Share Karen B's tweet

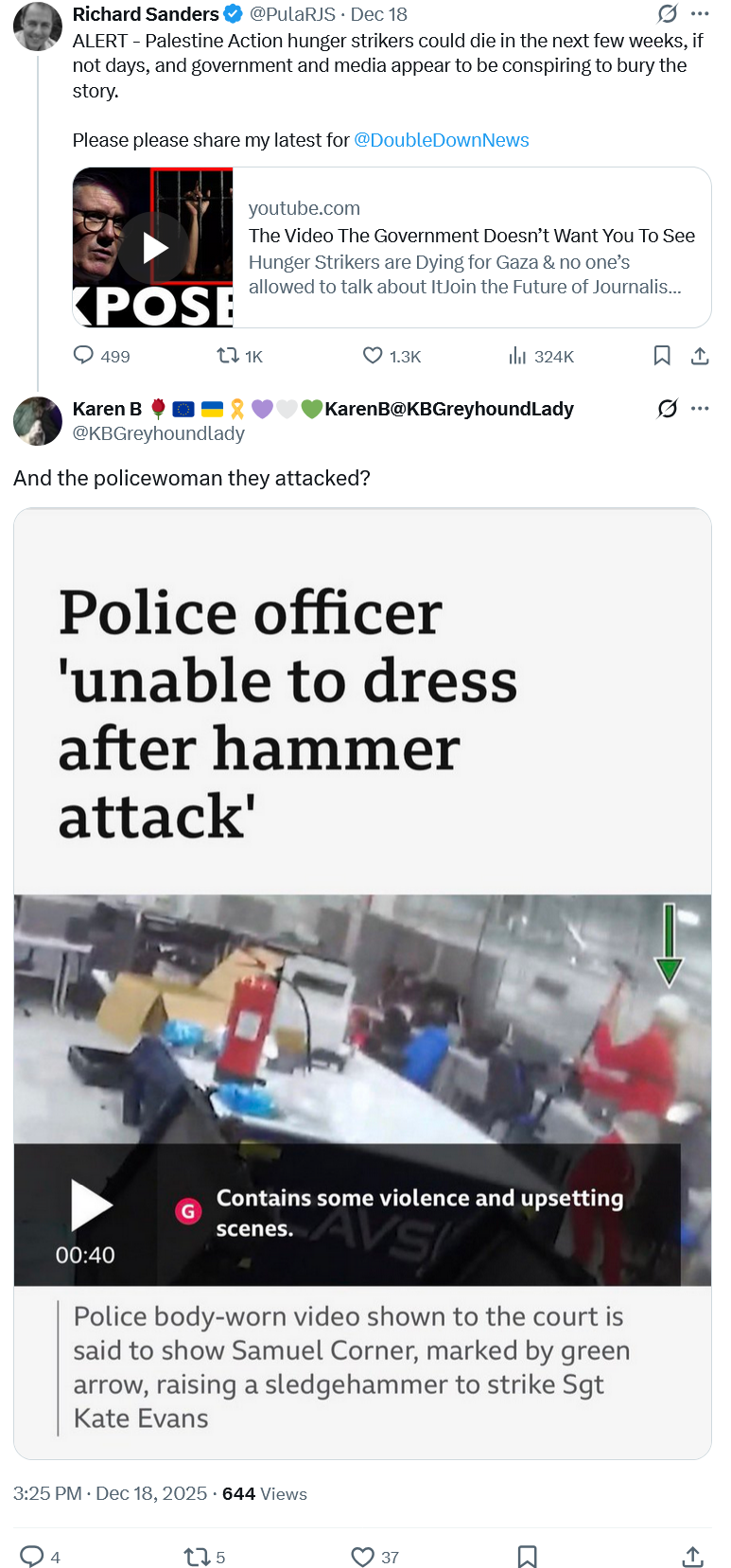pyautogui.click(x=692, y=1557)
